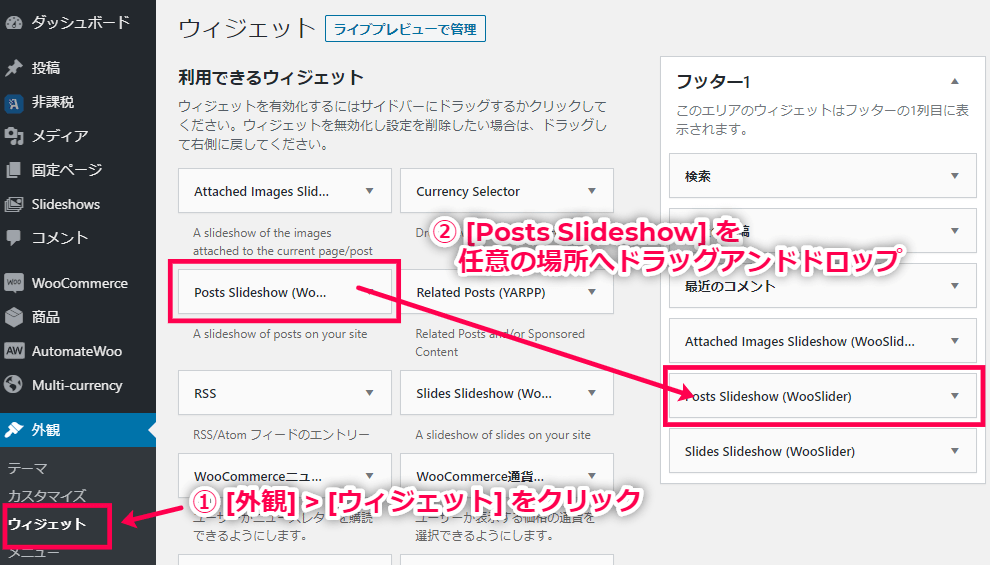Click the 利用できるウィジェット heading
The image size is (990, 565).
[x=271, y=77]
